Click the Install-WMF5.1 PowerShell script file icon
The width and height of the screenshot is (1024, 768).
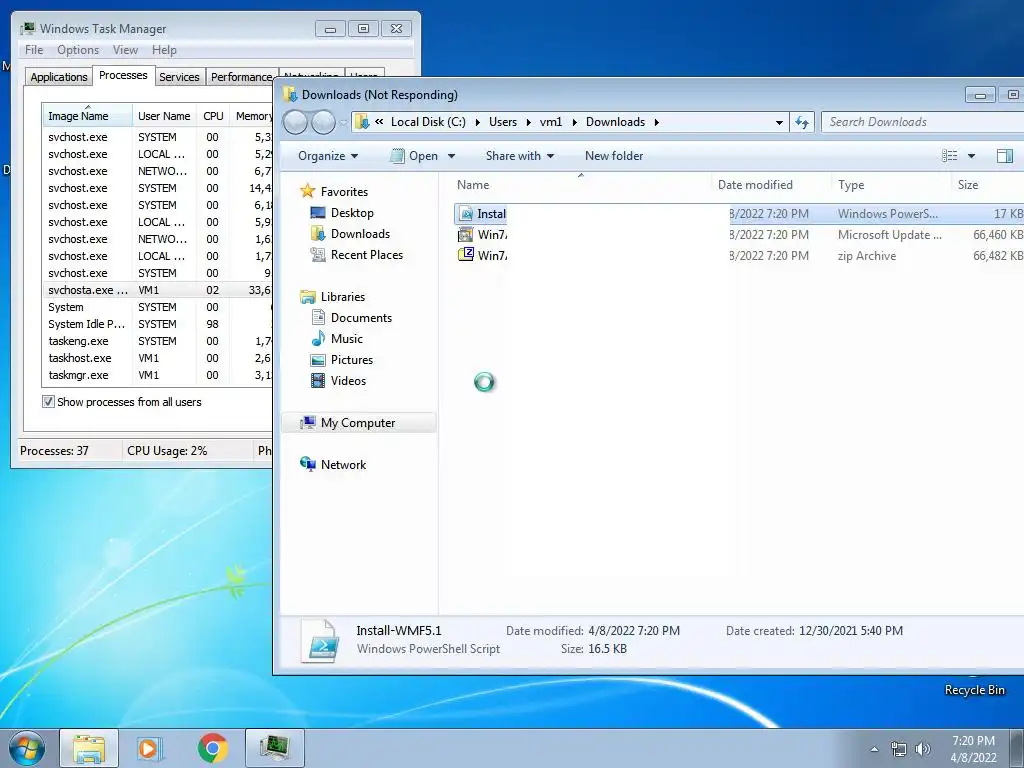[x=466, y=214]
